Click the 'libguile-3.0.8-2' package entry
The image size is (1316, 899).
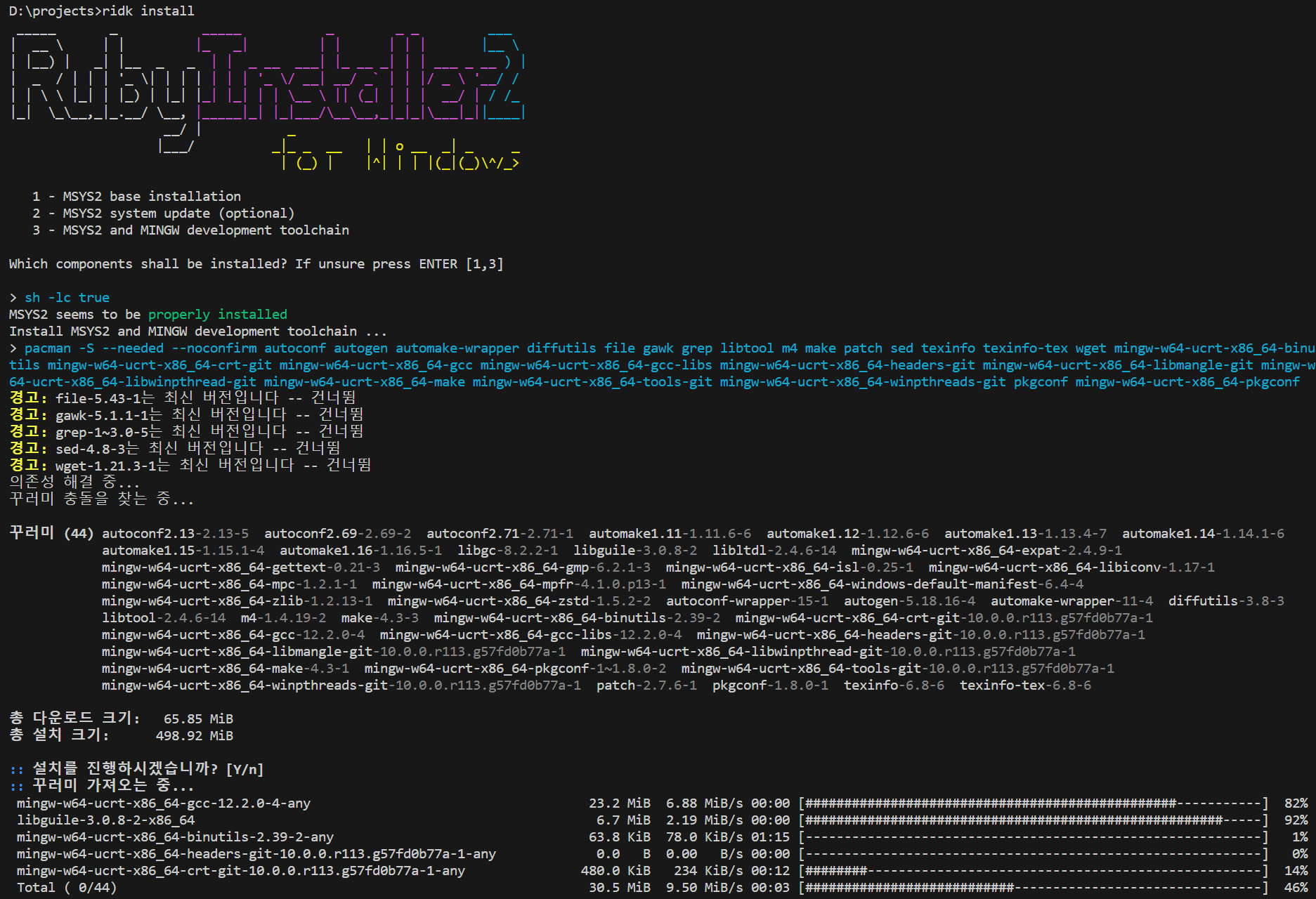(635, 550)
